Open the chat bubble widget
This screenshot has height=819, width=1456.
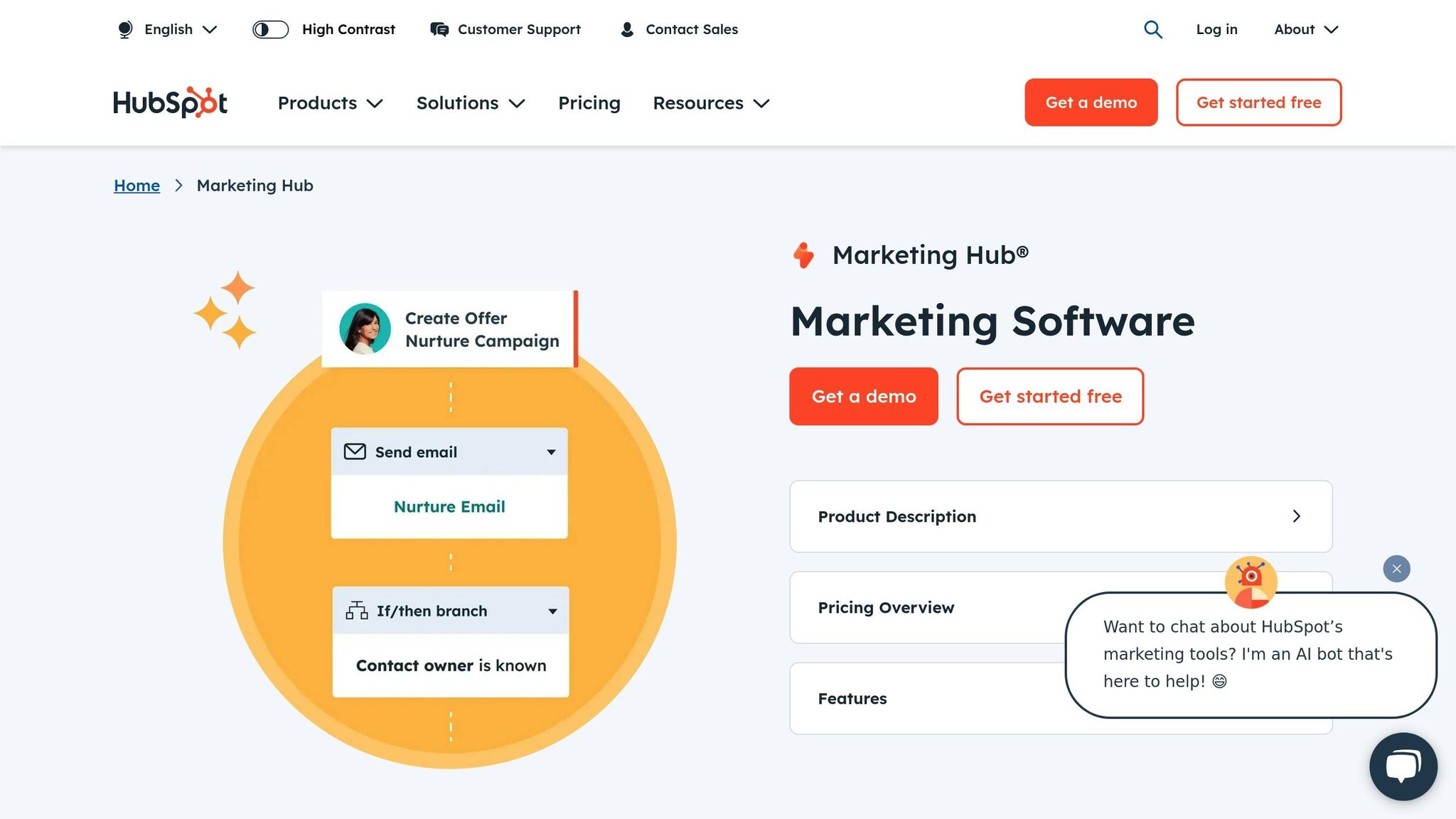(x=1403, y=766)
